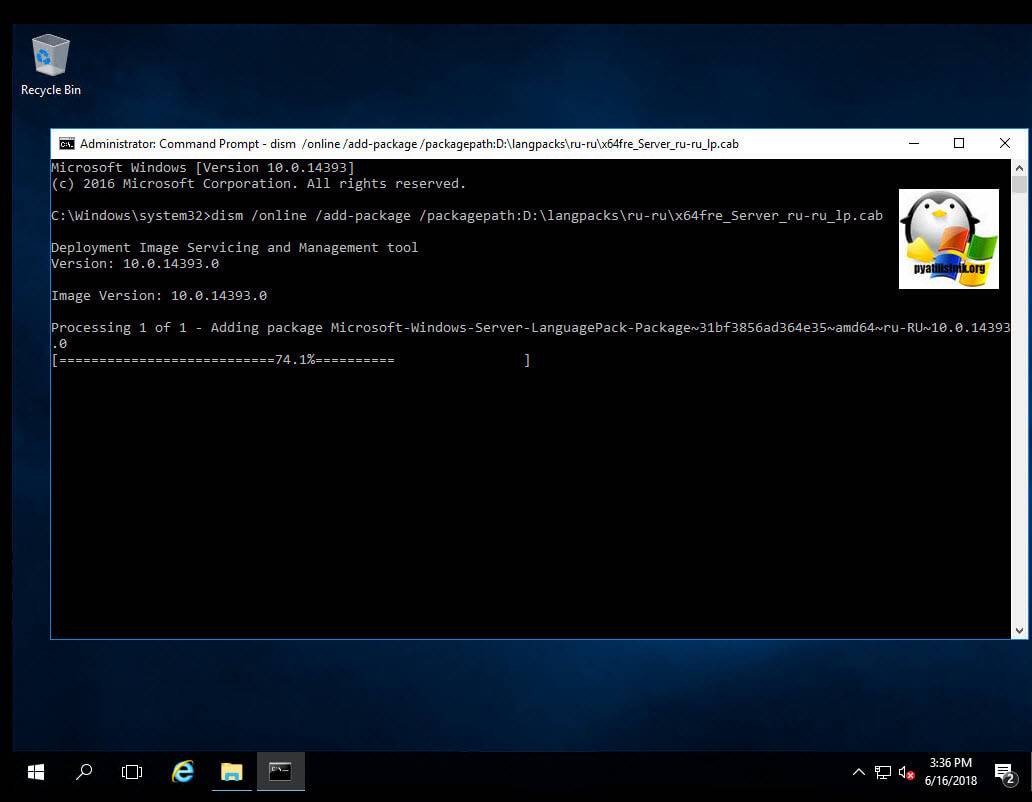Click the muted volume tray icon
The image size is (1032, 802).
pos(906,773)
